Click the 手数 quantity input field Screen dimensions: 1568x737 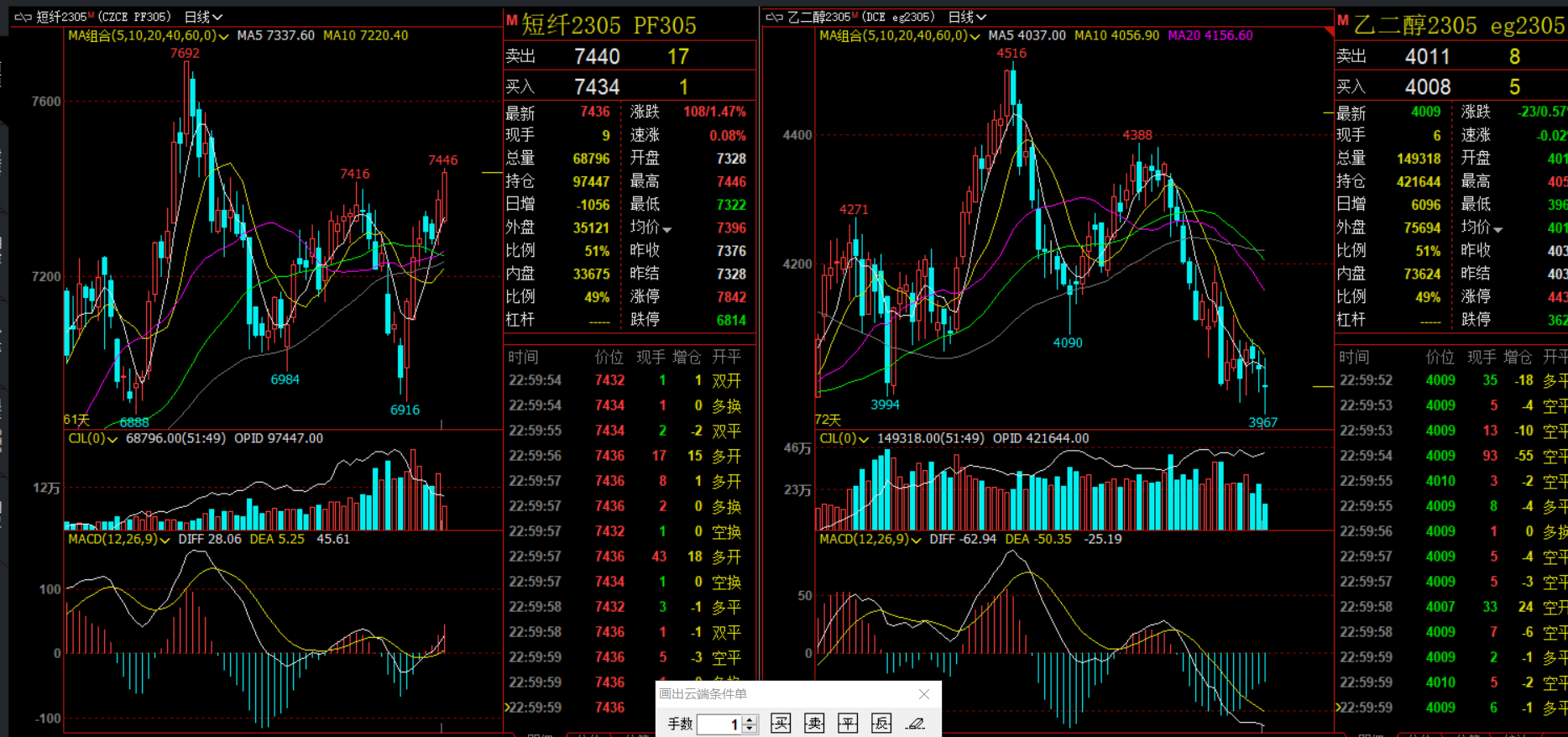point(719,724)
